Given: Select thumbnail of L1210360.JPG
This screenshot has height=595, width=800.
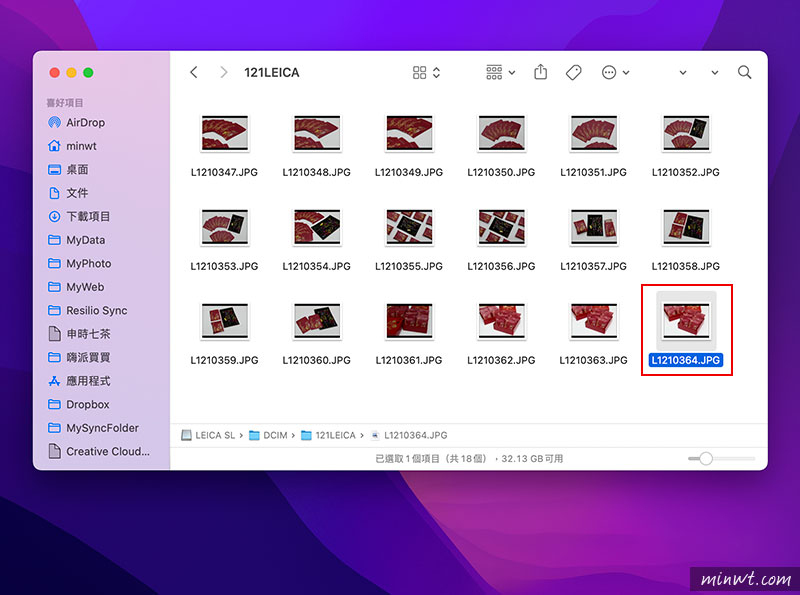Looking at the screenshot, I should click(x=317, y=321).
